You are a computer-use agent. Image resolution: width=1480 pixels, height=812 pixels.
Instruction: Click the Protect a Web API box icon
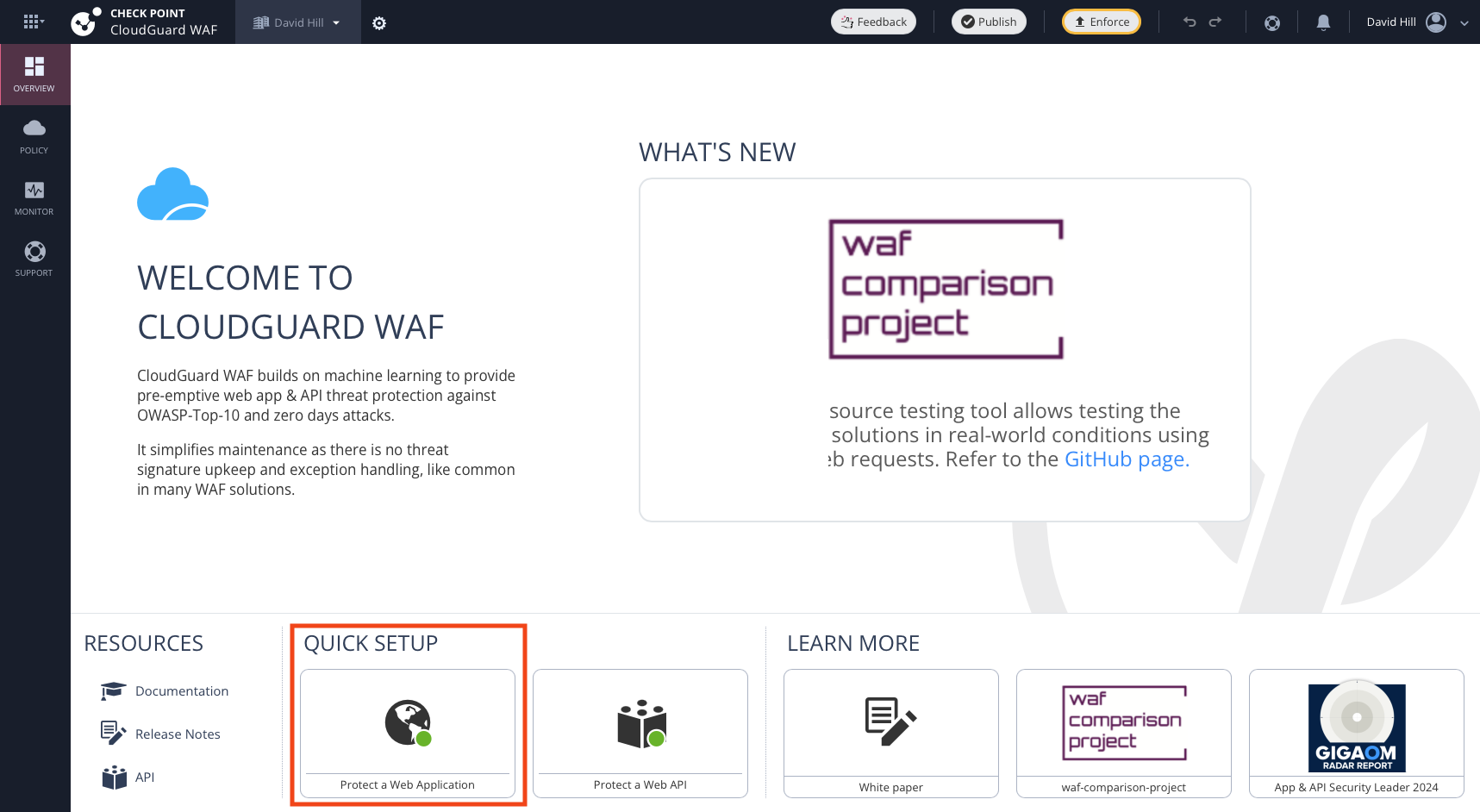click(x=641, y=723)
